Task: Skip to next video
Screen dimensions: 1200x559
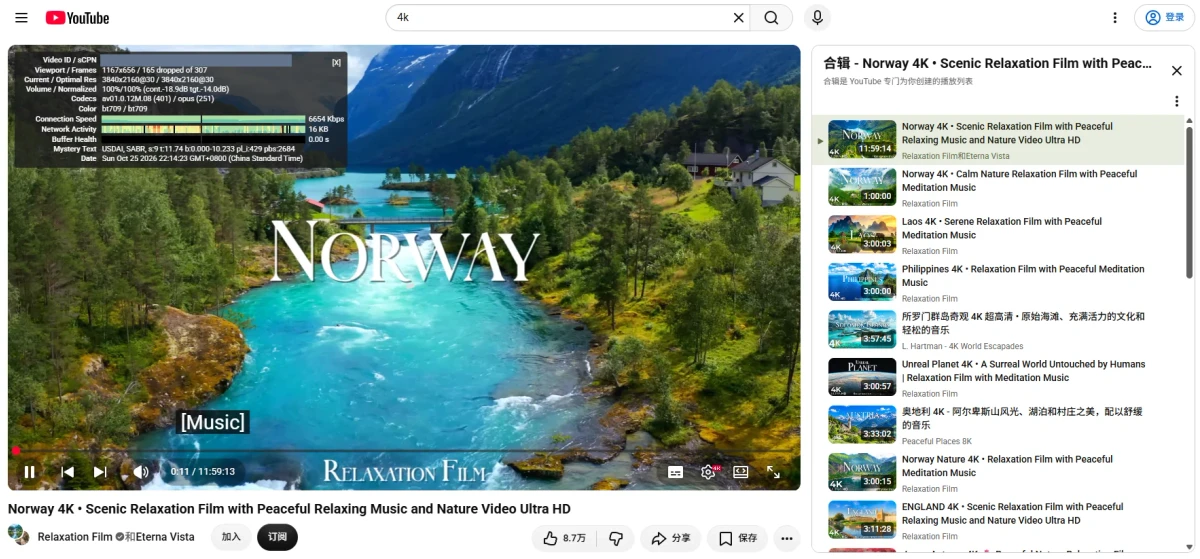Action: click(x=100, y=472)
